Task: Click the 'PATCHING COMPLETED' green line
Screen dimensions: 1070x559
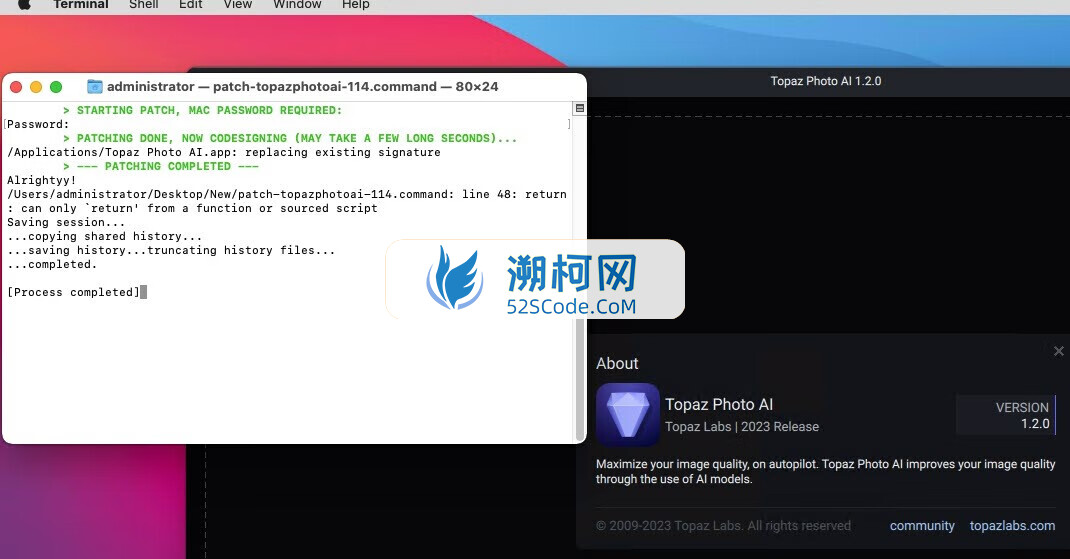Action: coord(161,167)
